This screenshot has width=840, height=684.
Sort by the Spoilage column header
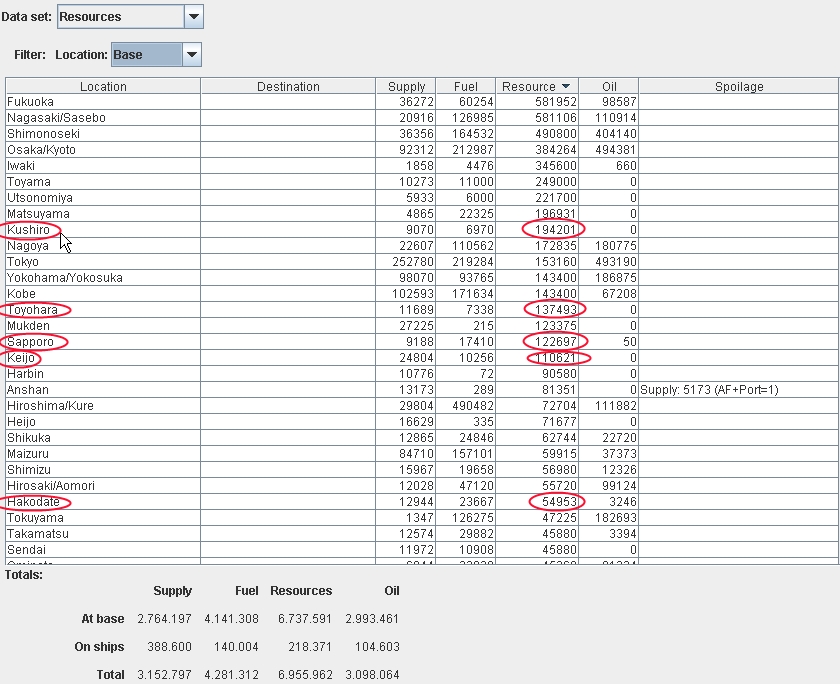(x=739, y=86)
